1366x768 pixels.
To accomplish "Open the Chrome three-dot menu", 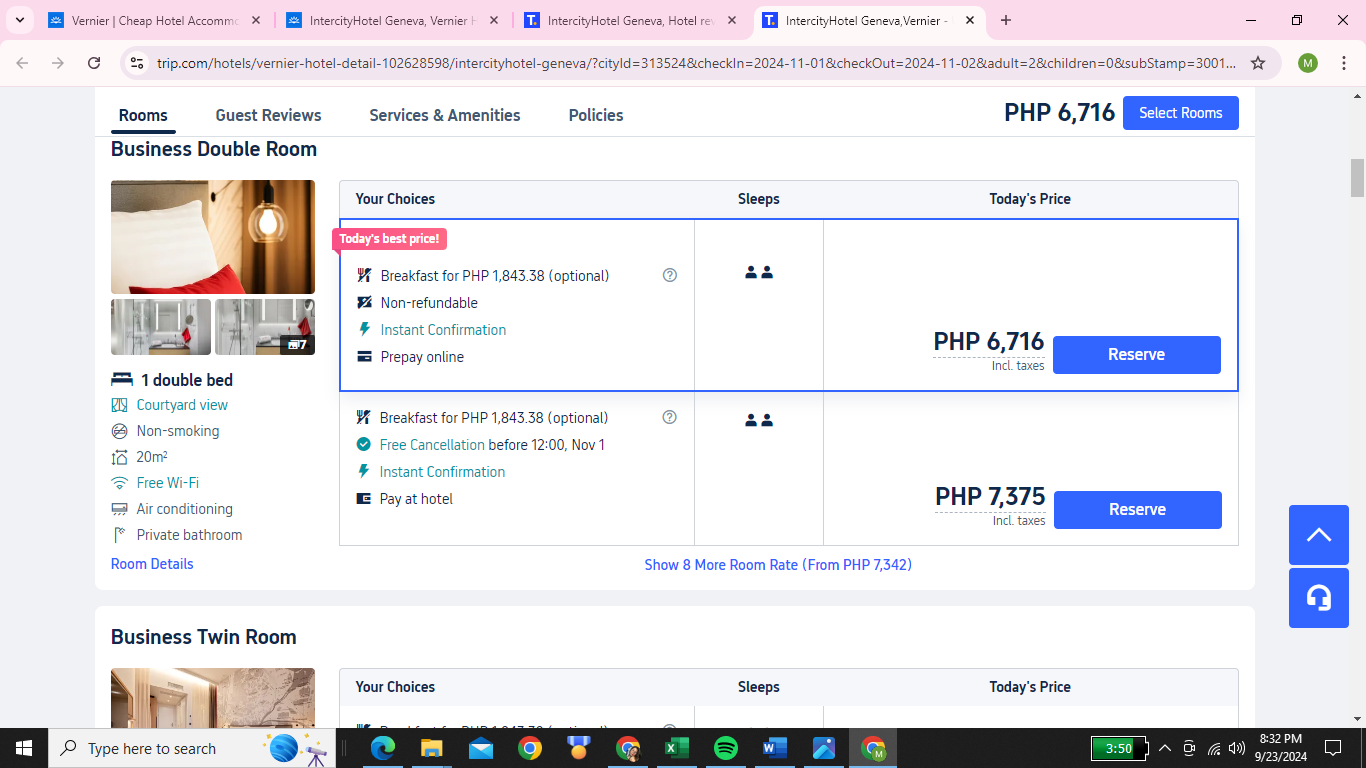I will click(x=1343, y=63).
